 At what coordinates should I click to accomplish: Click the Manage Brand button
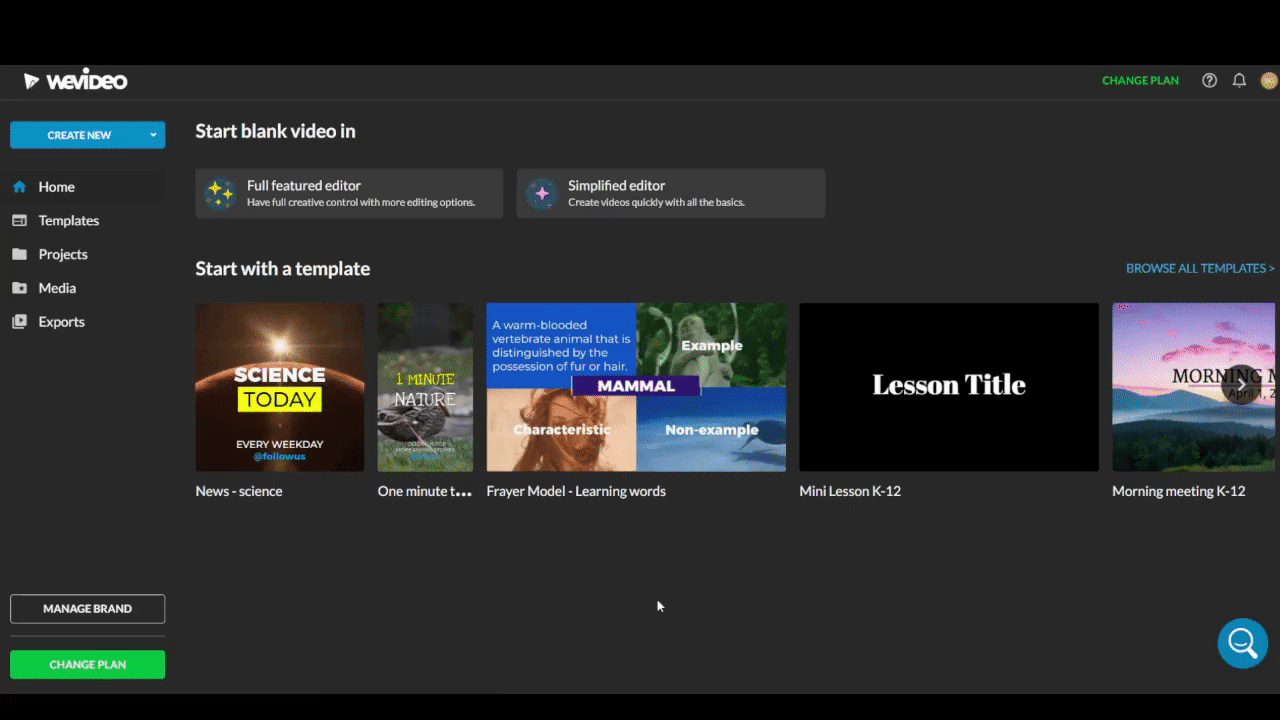click(x=88, y=608)
